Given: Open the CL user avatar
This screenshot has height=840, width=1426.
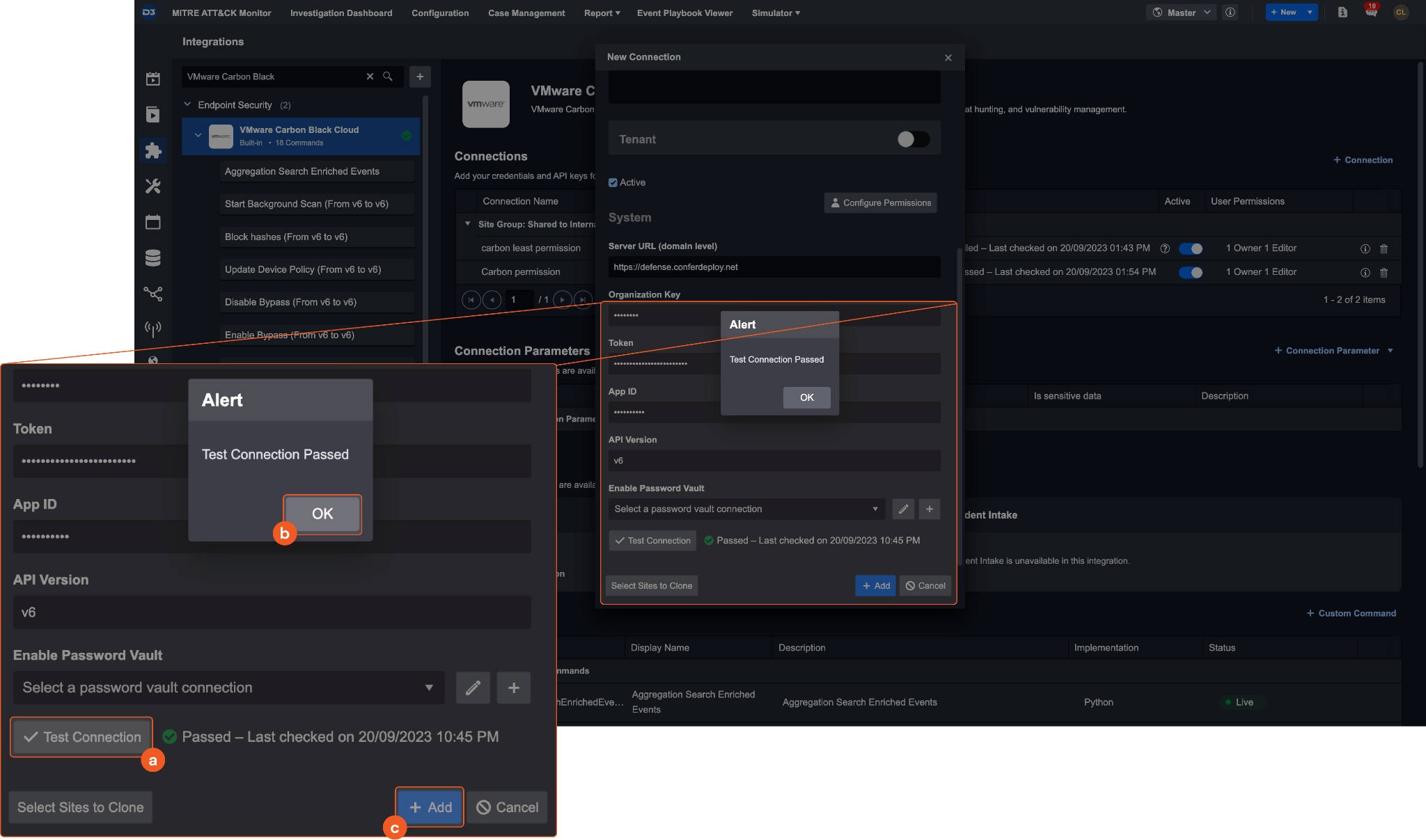Looking at the screenshot, I should point(1401,13).
